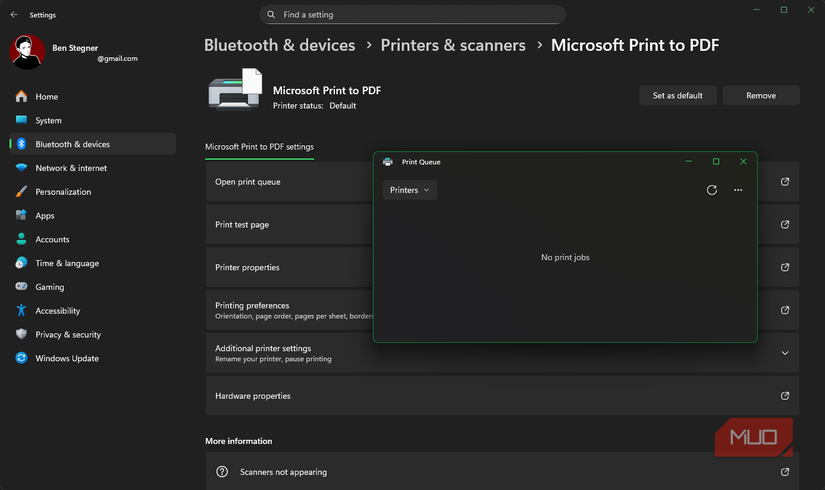
Task: Click external link icon for Hardware properties
Action: click(784, 396)
